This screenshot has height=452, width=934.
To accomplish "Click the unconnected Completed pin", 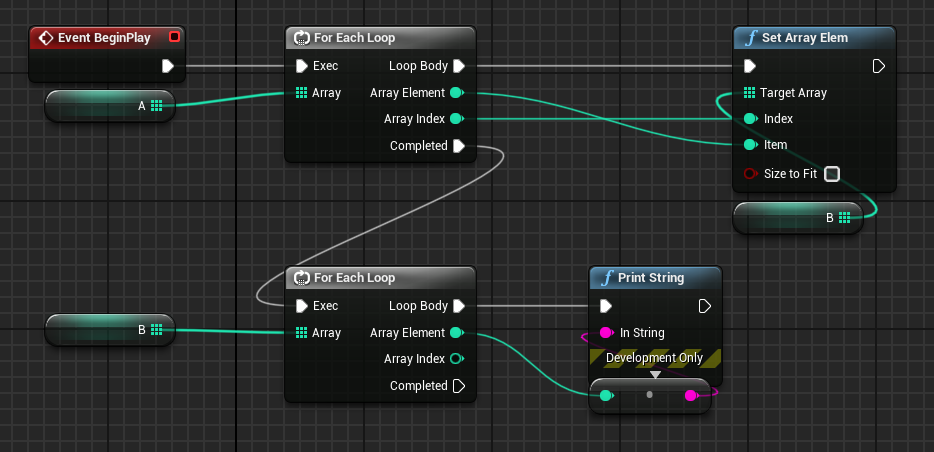I will (x=459, y=386).
